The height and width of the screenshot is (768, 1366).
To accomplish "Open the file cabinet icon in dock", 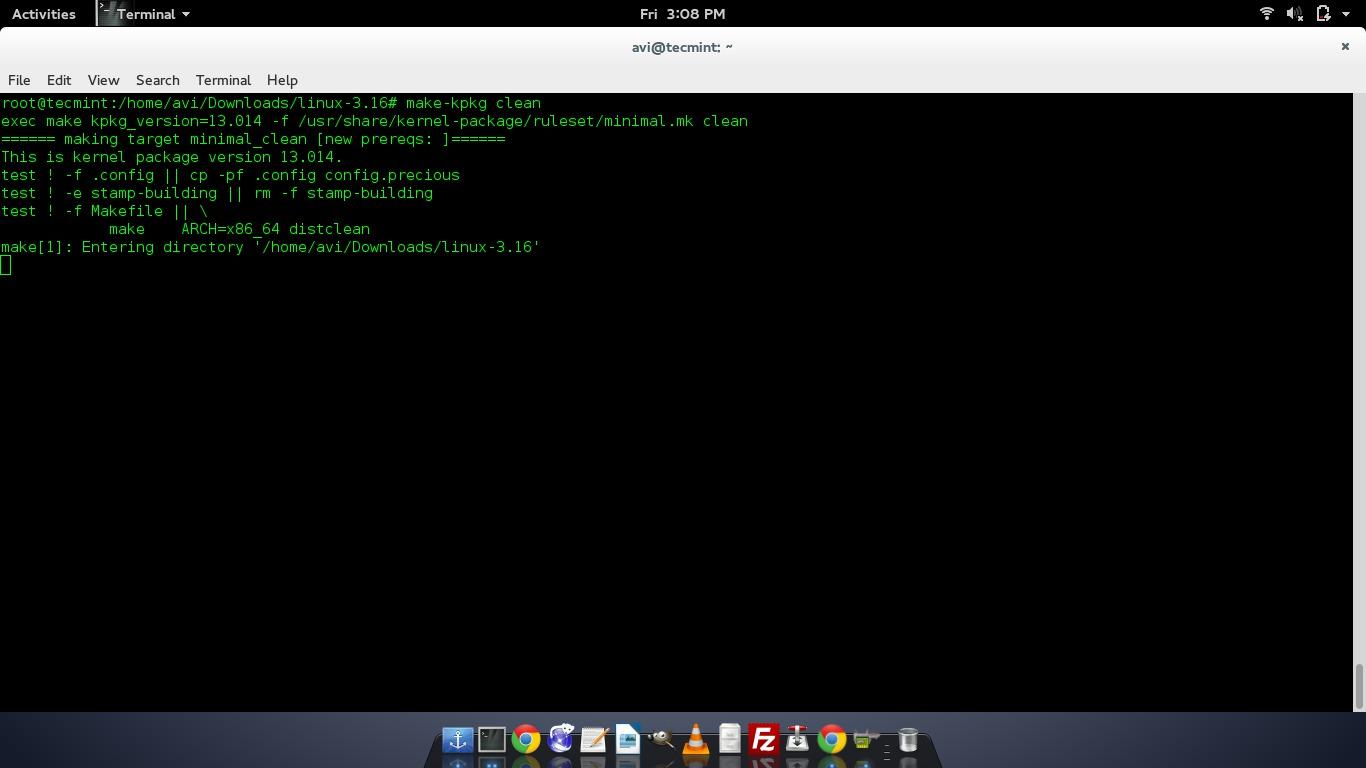I will tap(729, 740).
